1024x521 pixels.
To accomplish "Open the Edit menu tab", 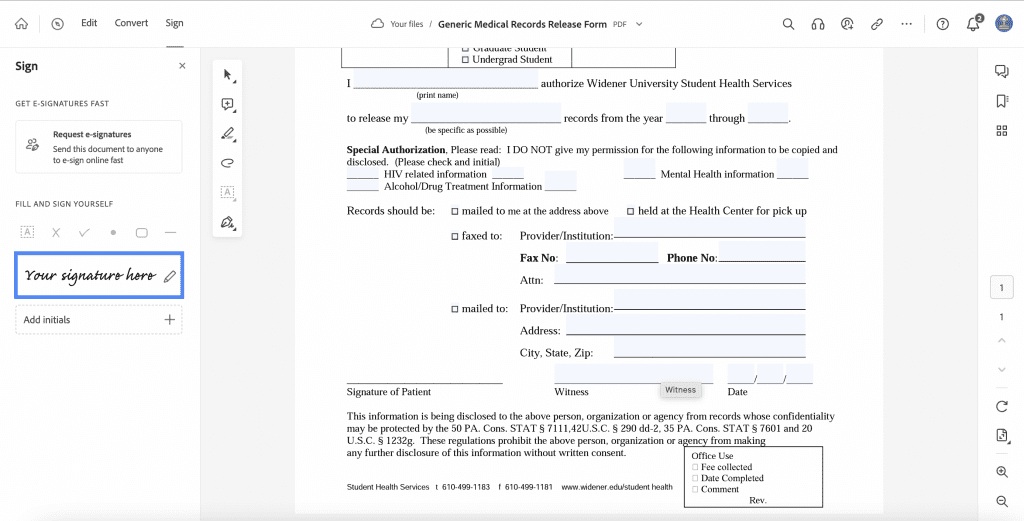I will 89,23.
